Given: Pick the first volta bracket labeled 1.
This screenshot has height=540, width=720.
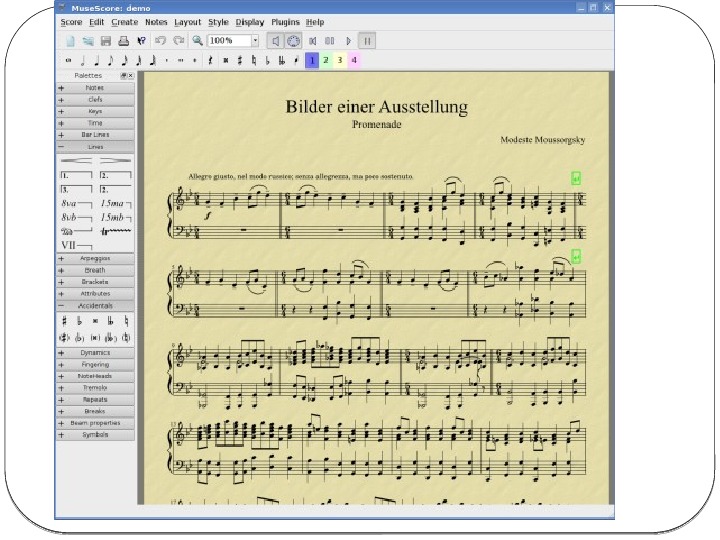Looking at the screenshot, I should [x=76, y=175].
